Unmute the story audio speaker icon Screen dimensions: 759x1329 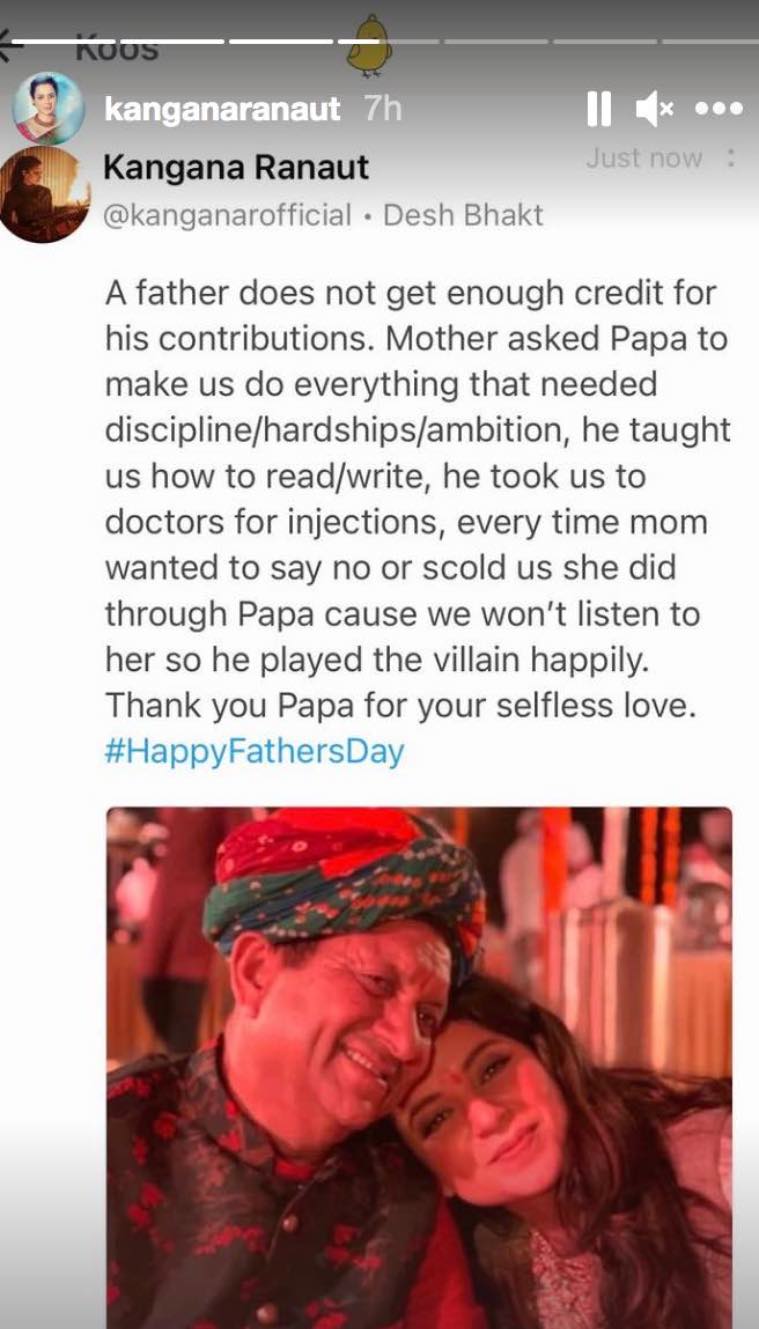[655, 108]
